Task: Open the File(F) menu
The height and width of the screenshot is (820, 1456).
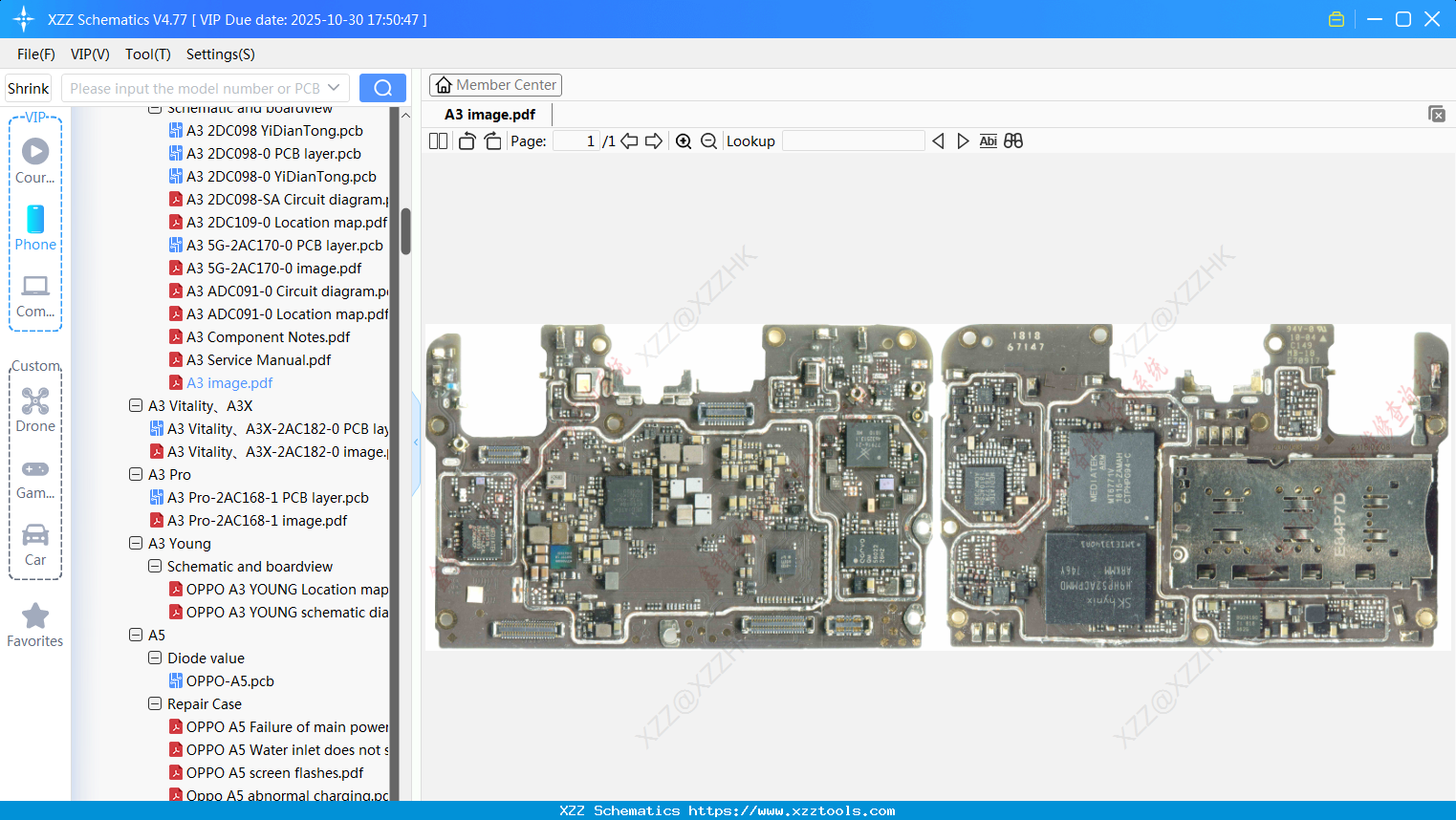Action: click(x=36, y=54)
